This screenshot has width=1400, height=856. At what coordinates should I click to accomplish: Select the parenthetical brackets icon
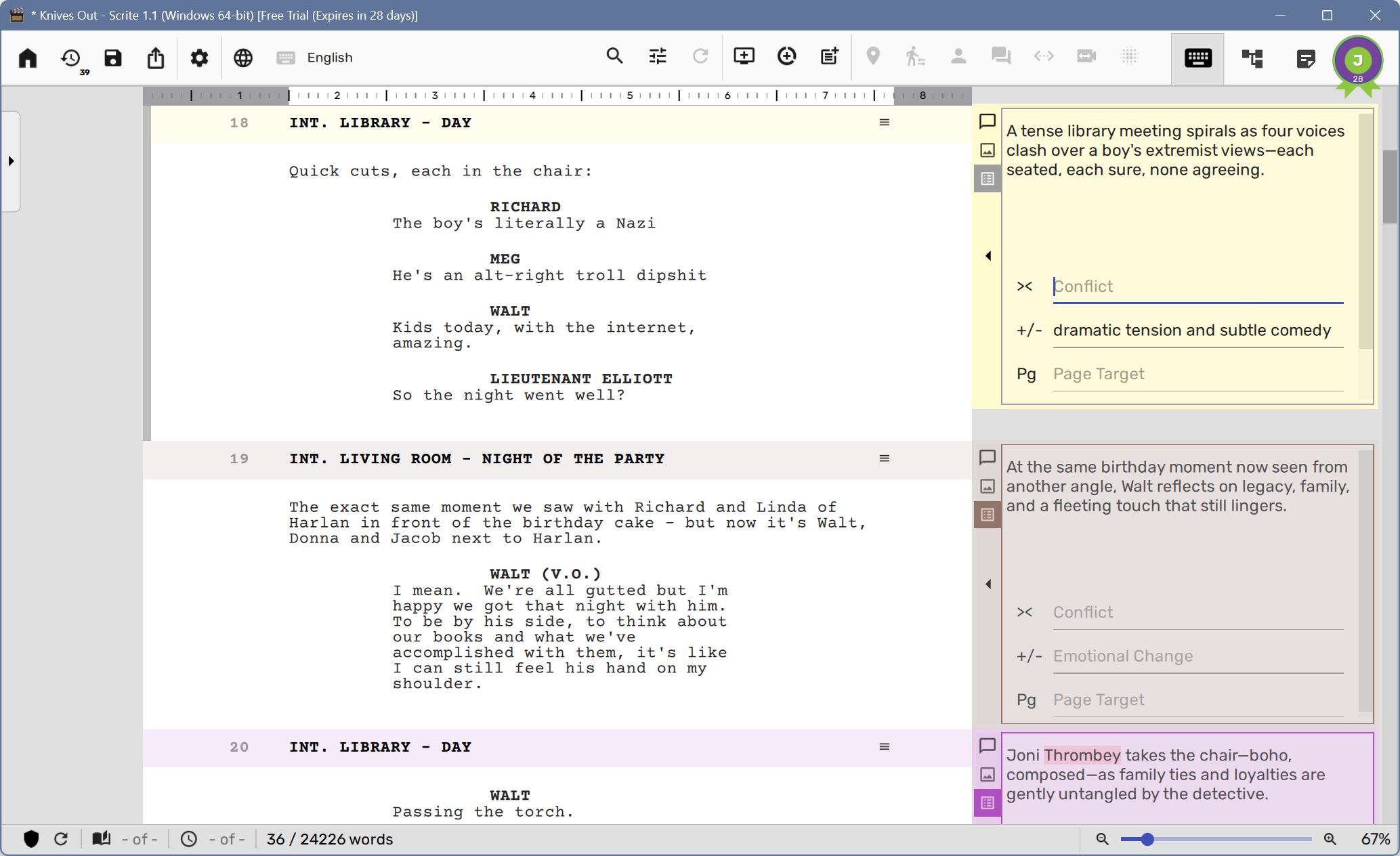[1044, 56]
